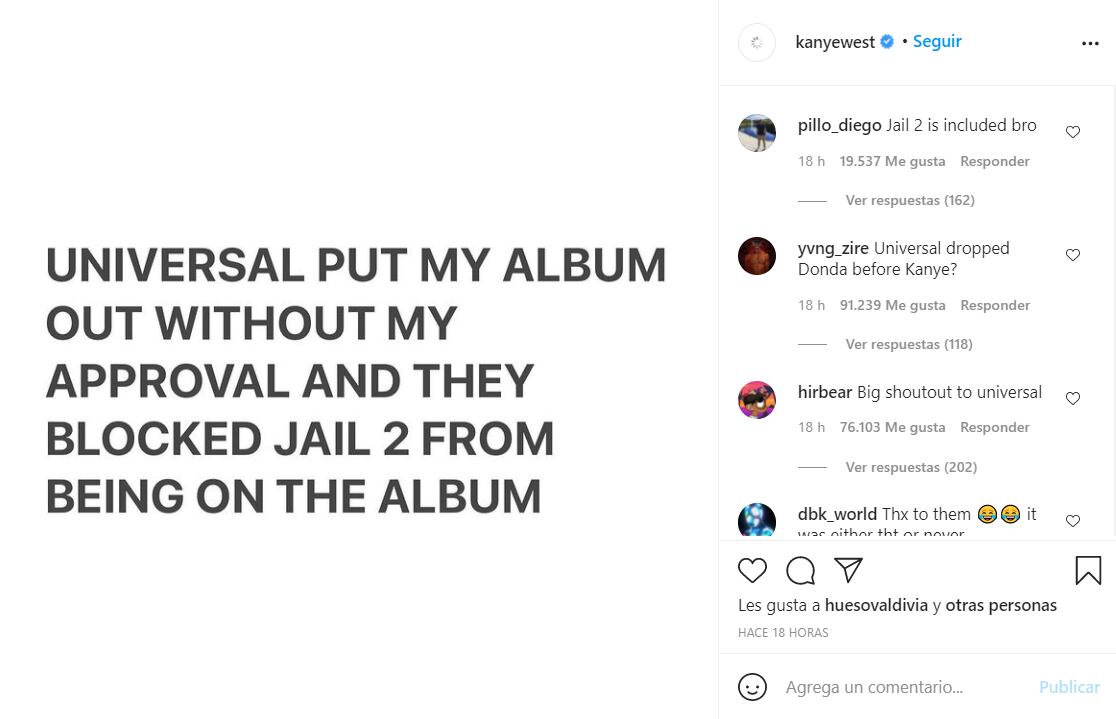This screenshot has width=1116, height=719.
Task: Save the post with the bookmark icon
Action: pos(1088,570)
